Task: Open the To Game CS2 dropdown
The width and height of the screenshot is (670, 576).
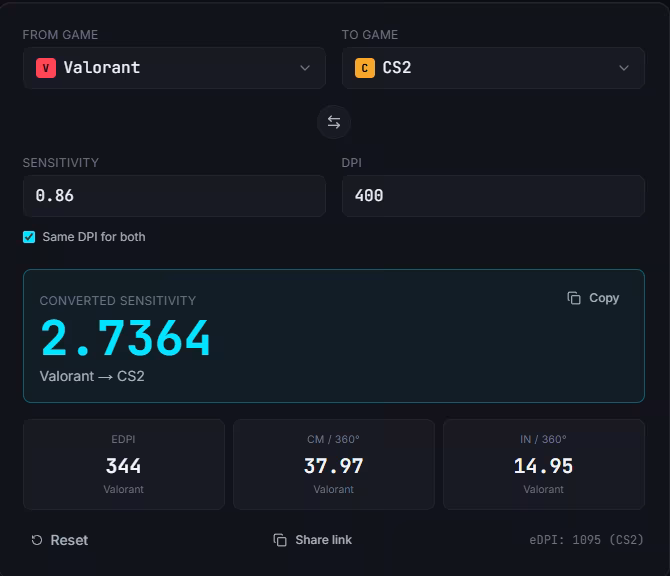Action: pyautogui.click(x=493, y=68)
